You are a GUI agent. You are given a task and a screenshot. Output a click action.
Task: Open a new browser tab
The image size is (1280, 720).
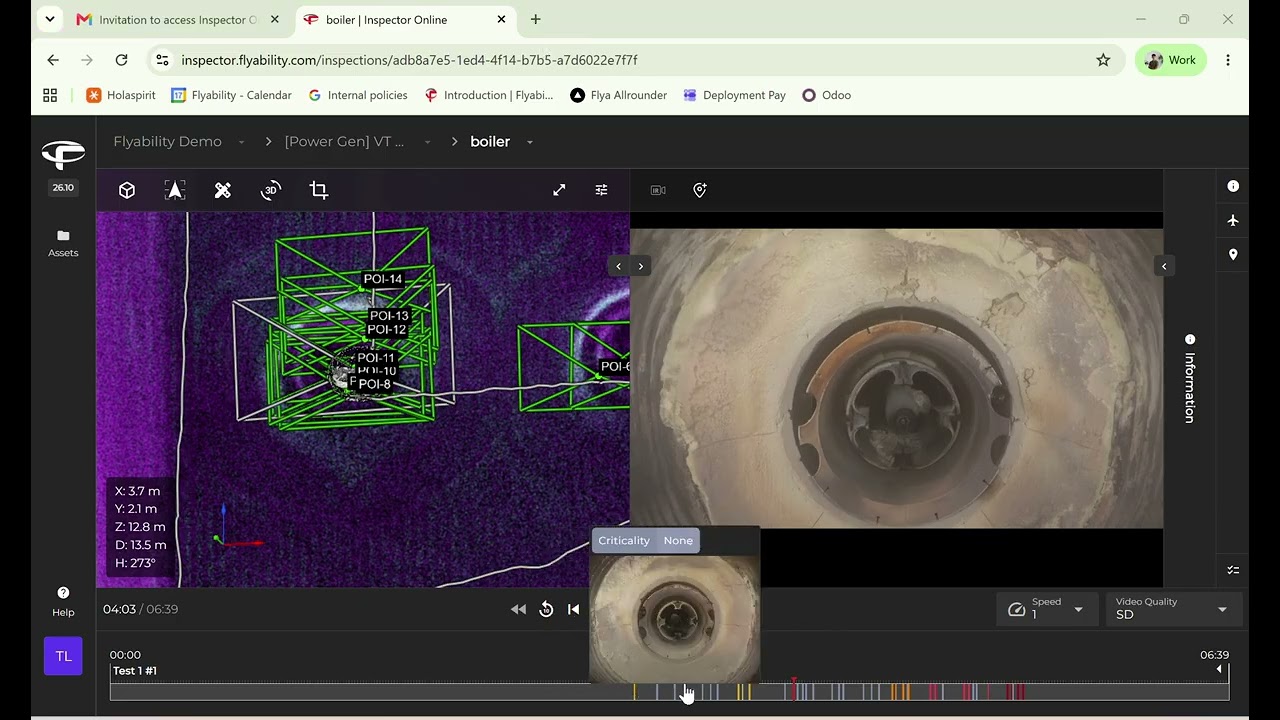pos(536,20)
